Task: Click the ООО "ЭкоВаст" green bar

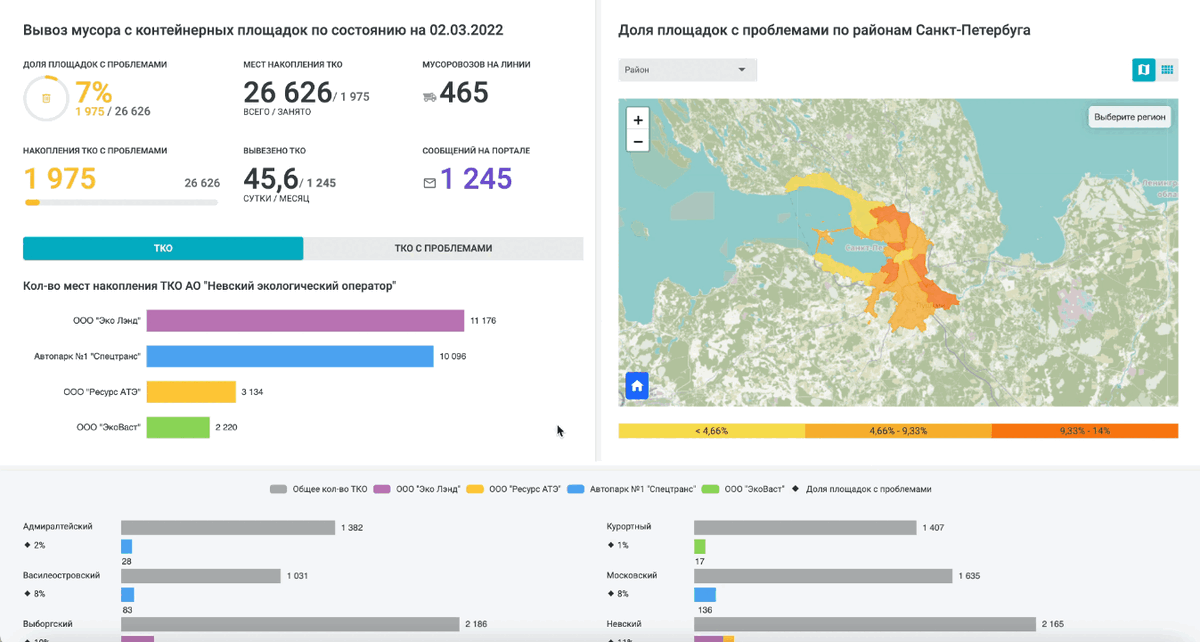Action: click(178, 427)
